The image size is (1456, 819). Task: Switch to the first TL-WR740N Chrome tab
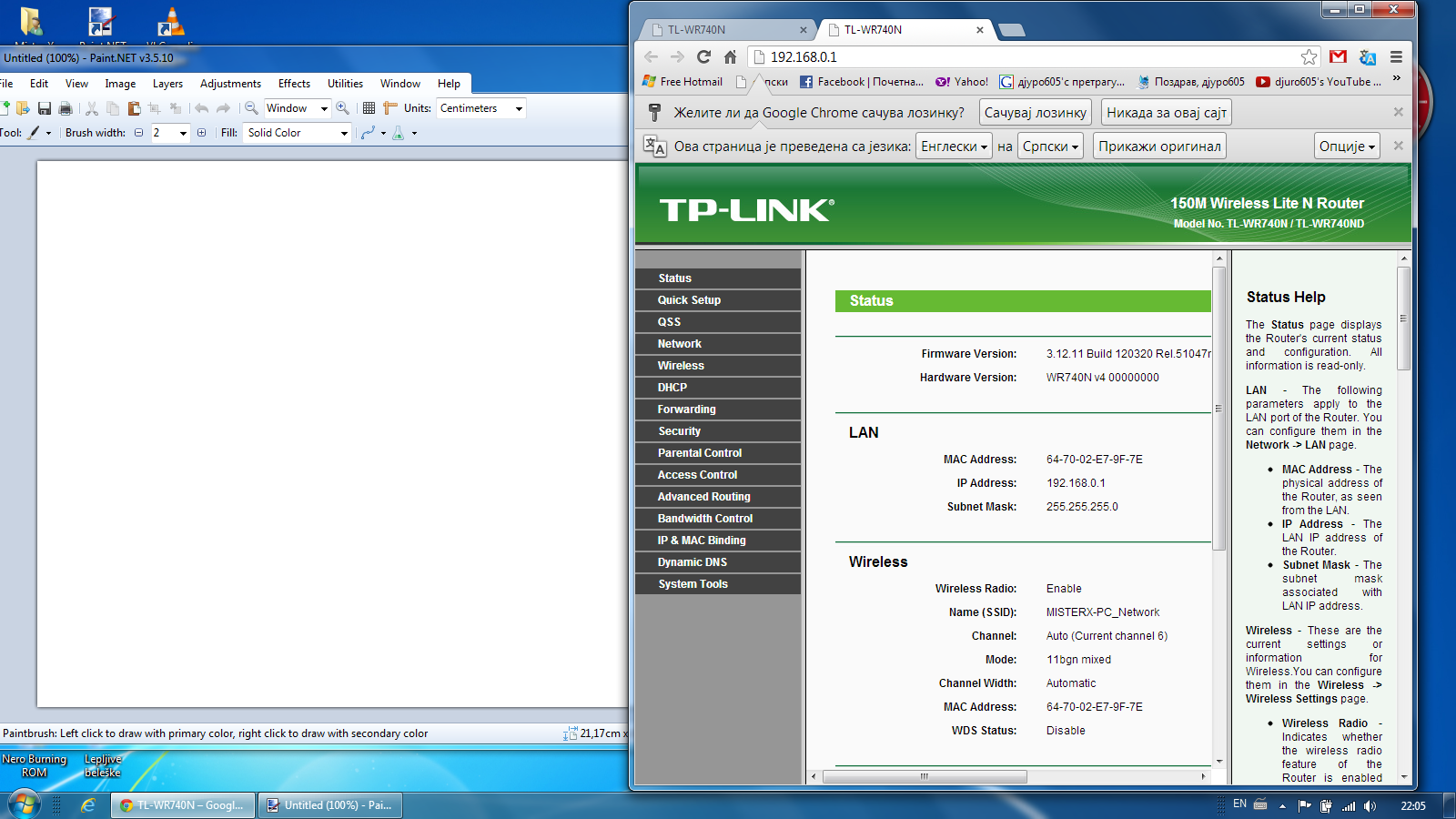point(725,30)
